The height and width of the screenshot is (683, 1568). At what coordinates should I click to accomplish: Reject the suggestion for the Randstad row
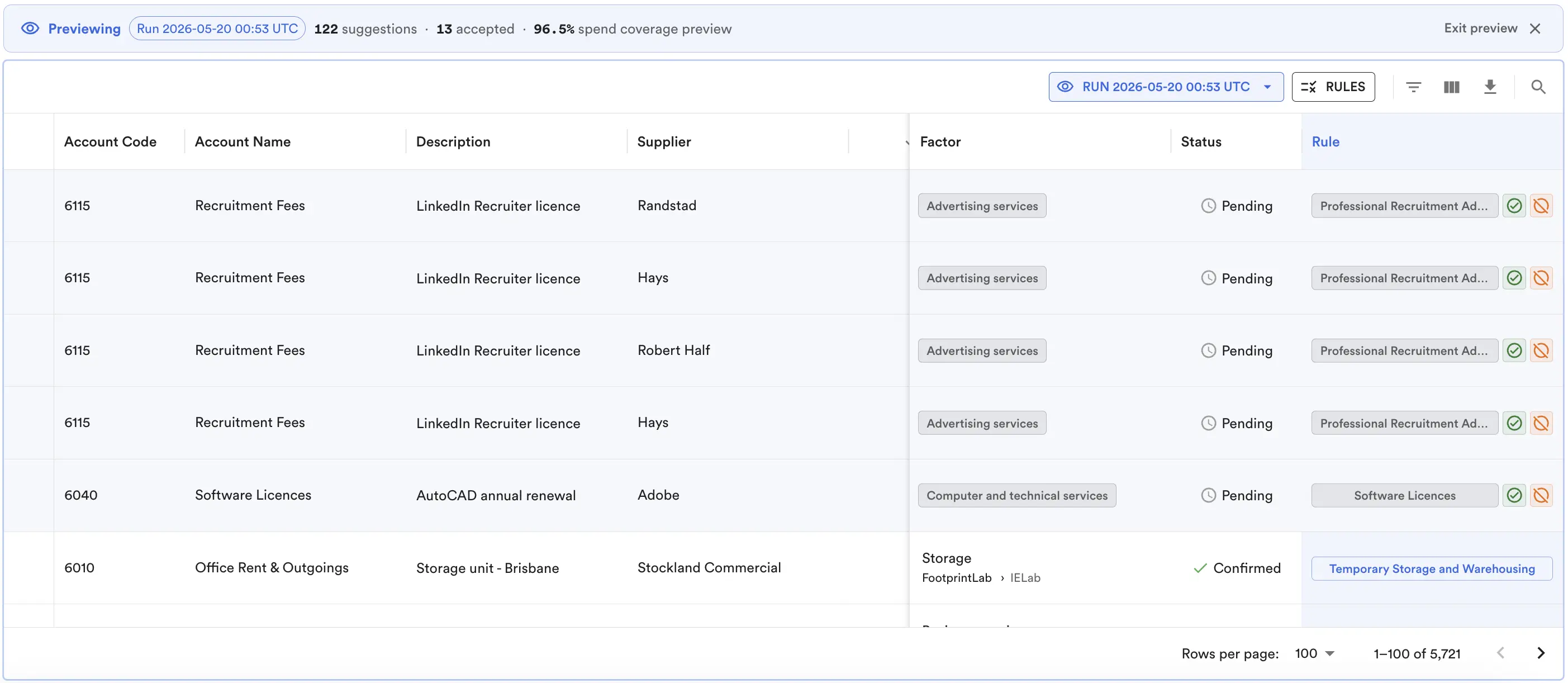[x=1541, y=206]
